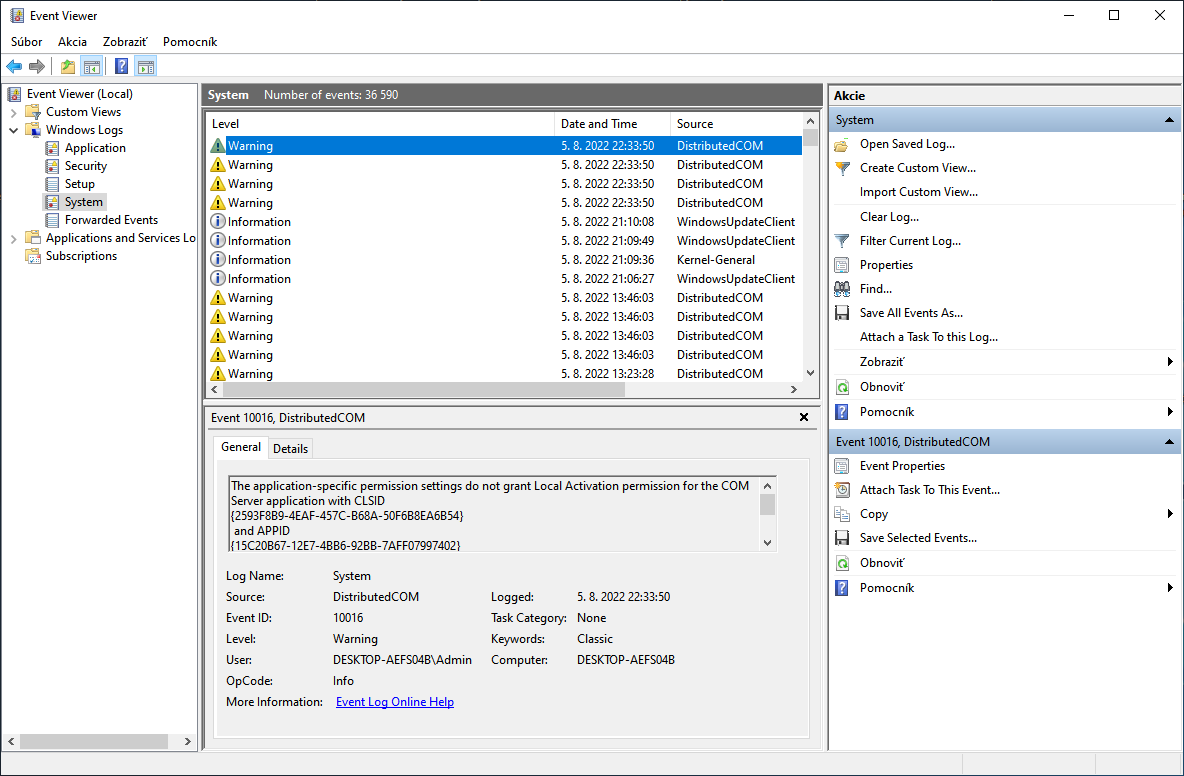This screenshot has width=1184, height=776.
Task: Click the Back arrow toolbar icon
Action: point(14,67)
